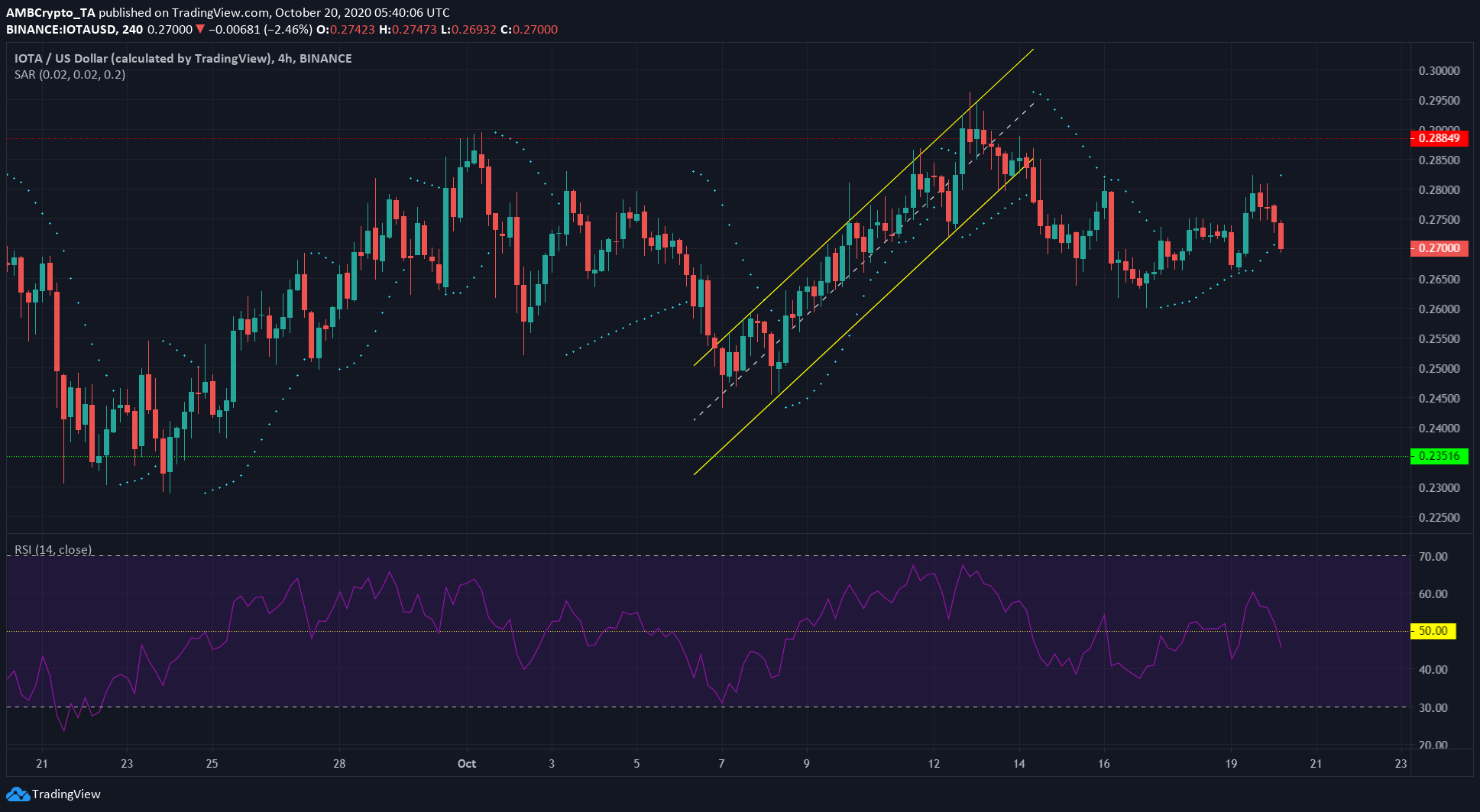The image size is (1480, 812).
Task: Click the −0.00681 (−2.46%) change value
Action: [260, 30]
